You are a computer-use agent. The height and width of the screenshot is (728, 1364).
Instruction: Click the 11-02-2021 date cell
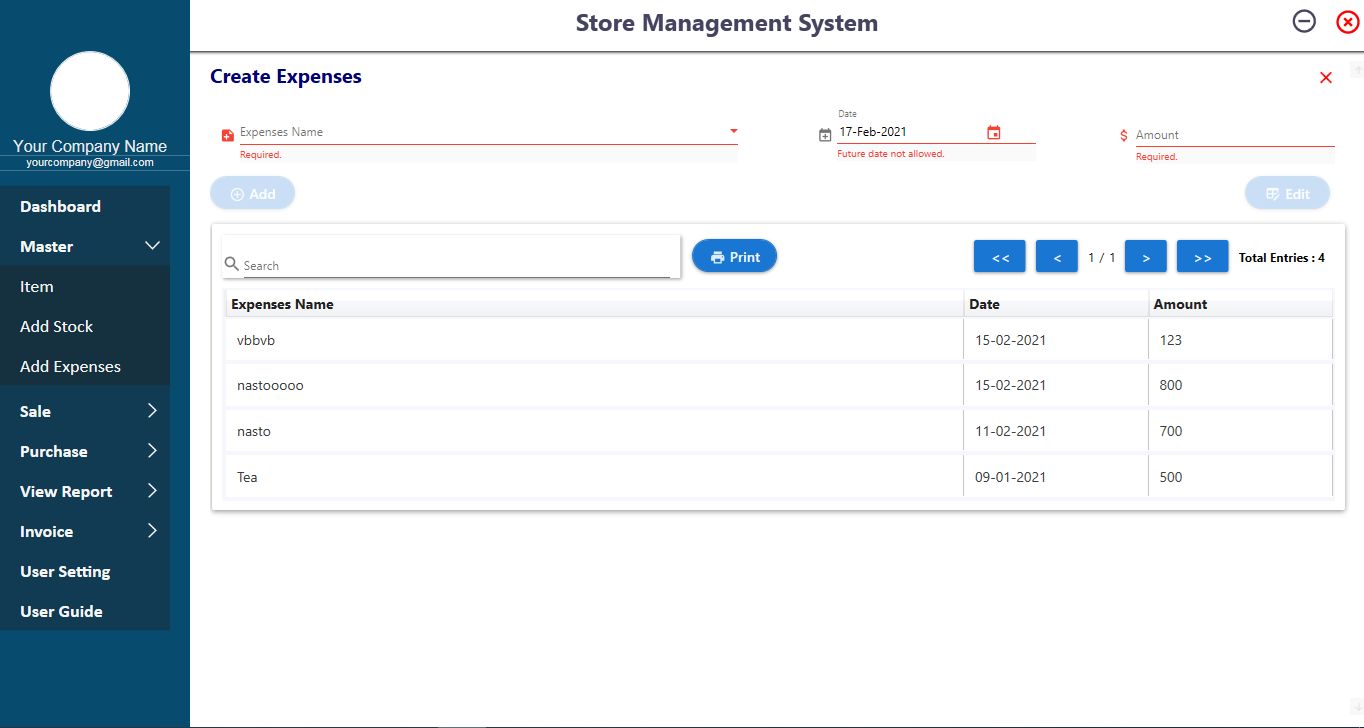click(x=1056, y=431)
